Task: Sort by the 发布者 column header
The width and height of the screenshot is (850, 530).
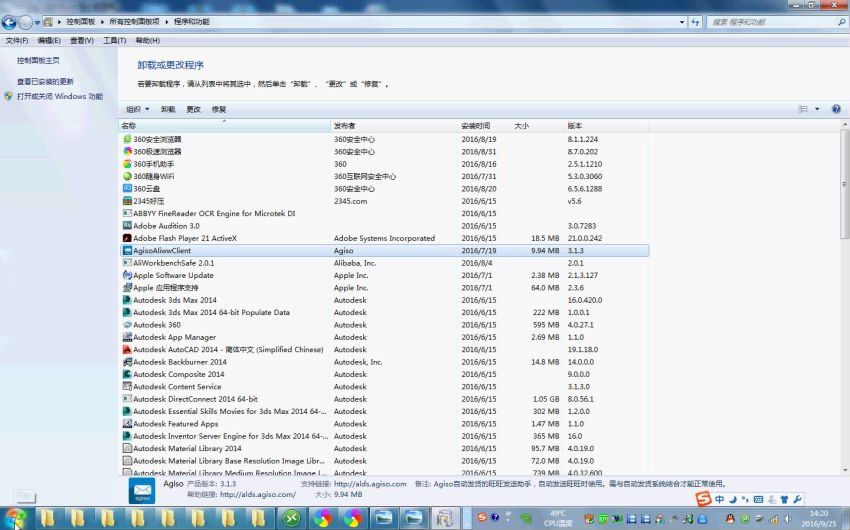Action: [x=394, y=126]
